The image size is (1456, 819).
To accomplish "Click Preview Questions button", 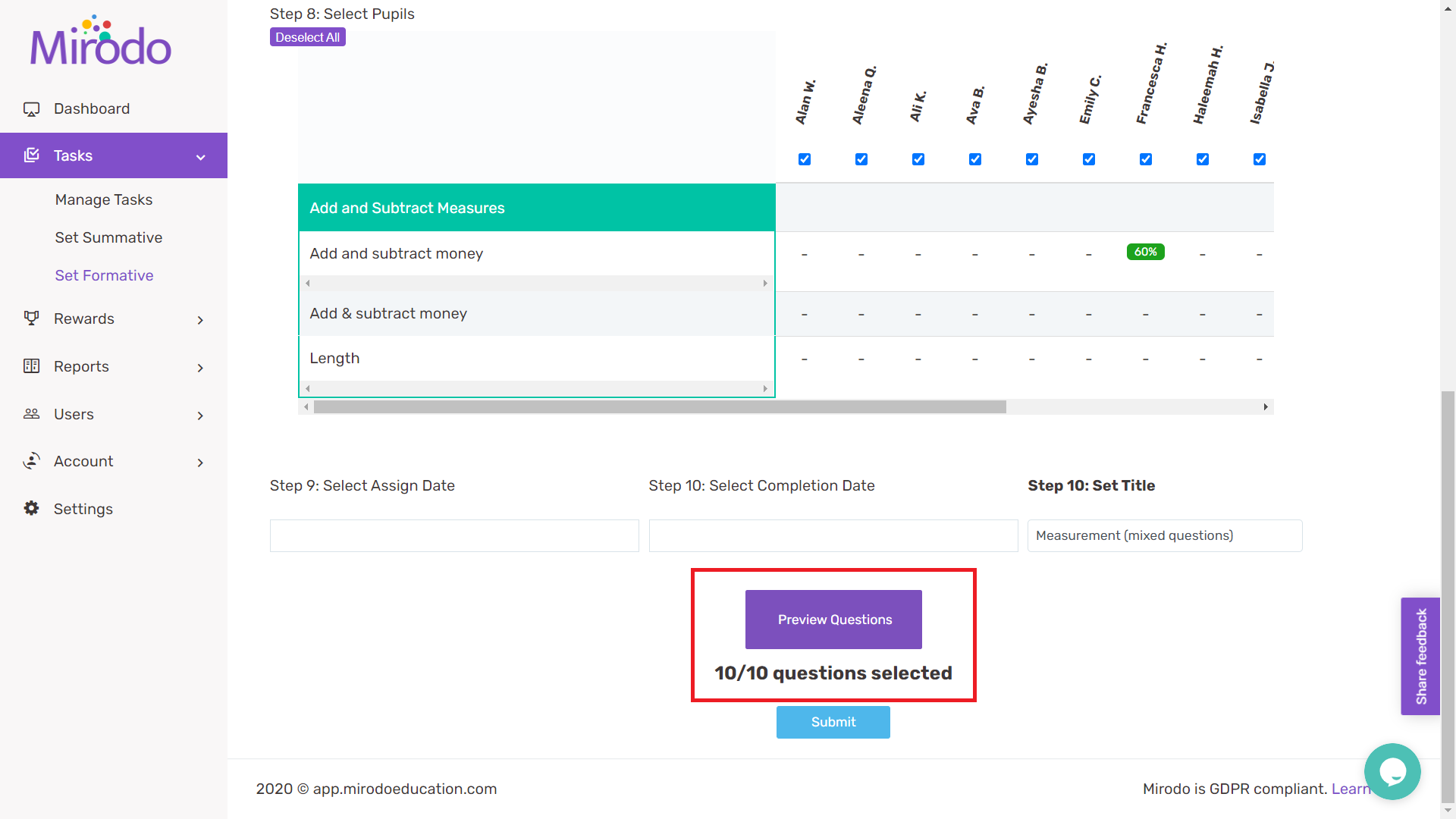I will (x=833, y=620).
